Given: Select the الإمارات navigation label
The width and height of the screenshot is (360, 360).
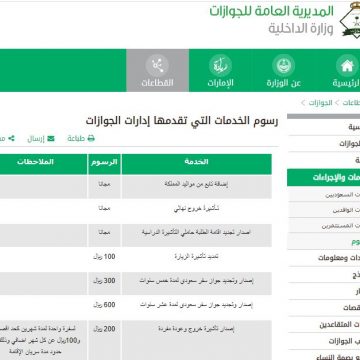Looking at the screenshot, I should [220, 83].
